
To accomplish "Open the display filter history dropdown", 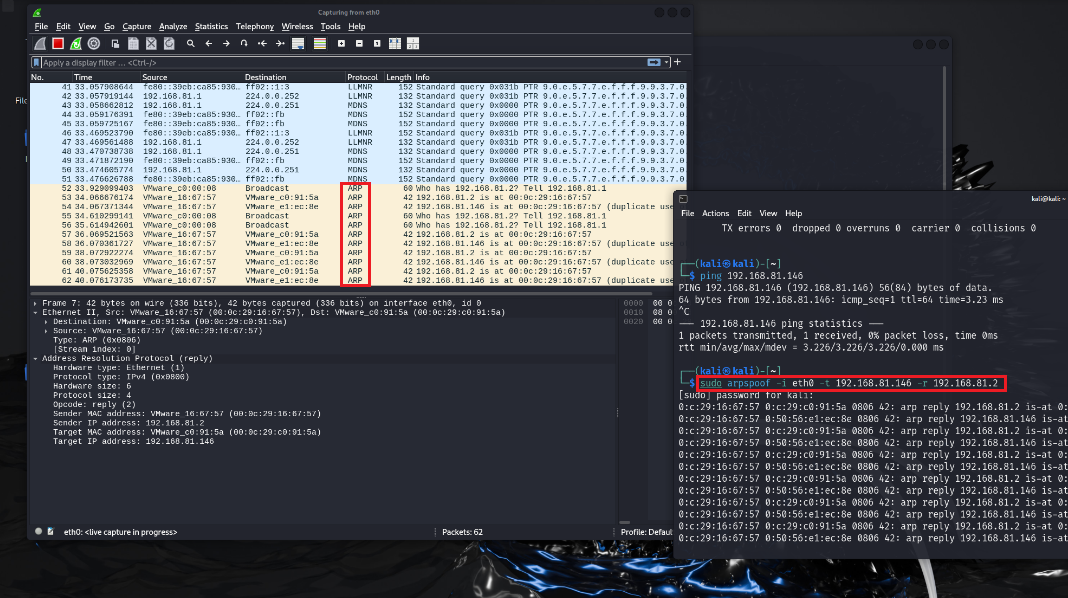I will tap(667, 62).
